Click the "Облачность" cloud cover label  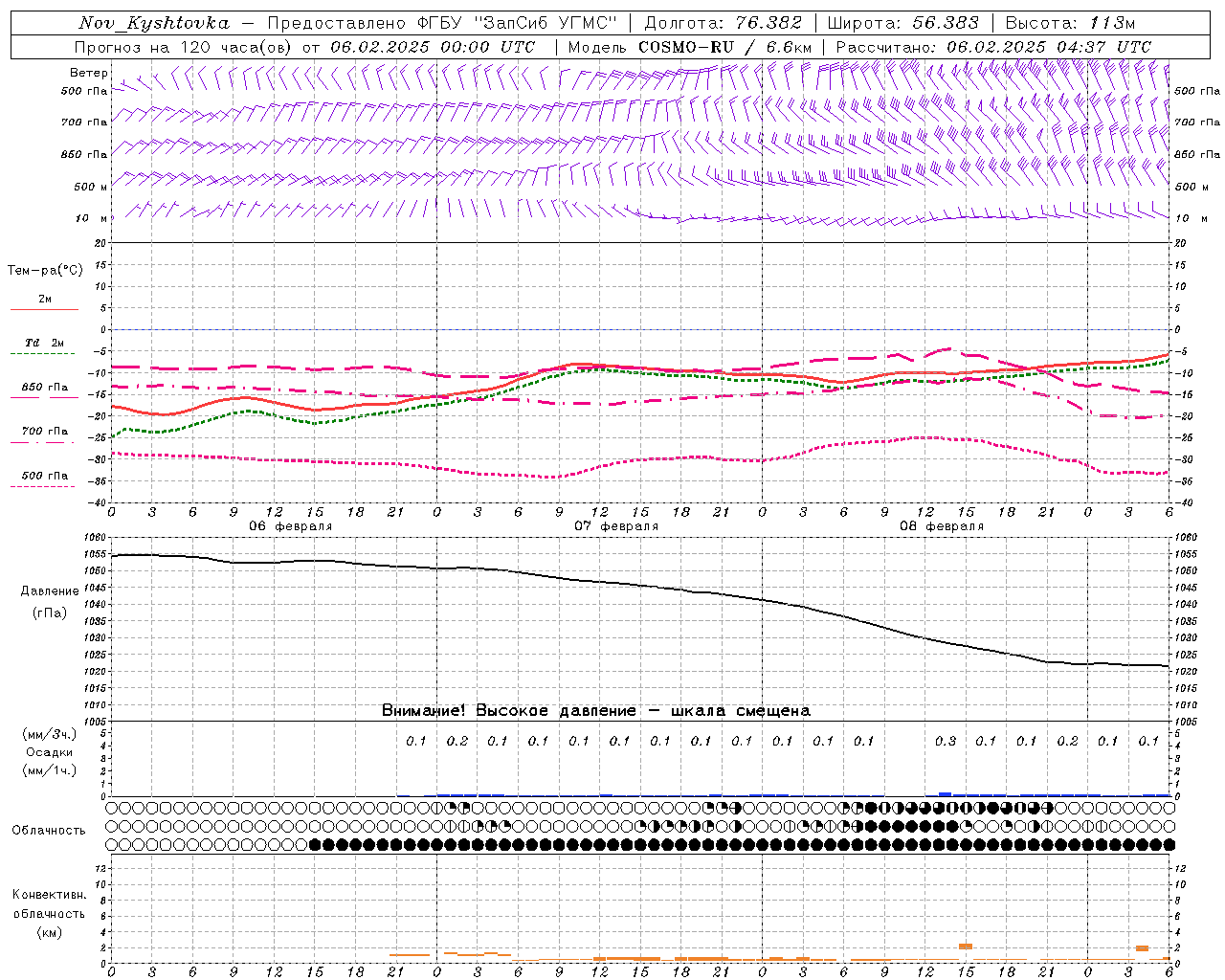click(x=49, y=831)
